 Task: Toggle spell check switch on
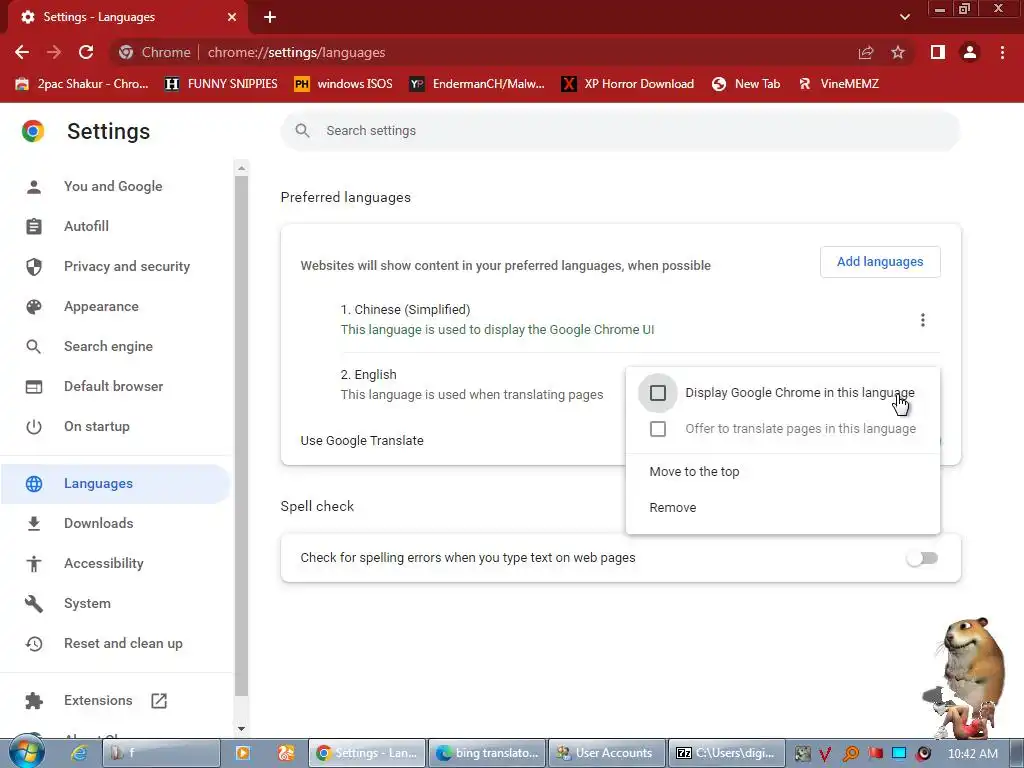pyautogui.click(x=922, y=558)
